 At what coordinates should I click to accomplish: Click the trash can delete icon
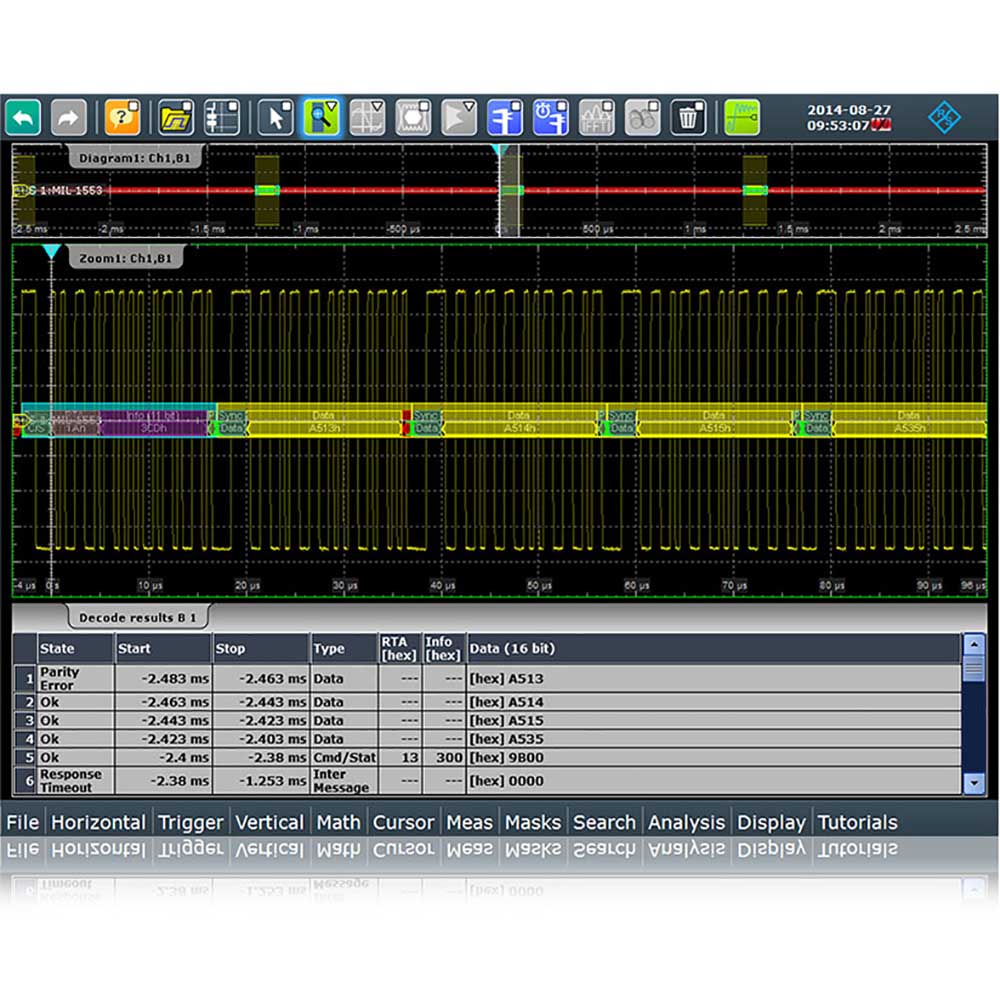click(x=688, y=118)
